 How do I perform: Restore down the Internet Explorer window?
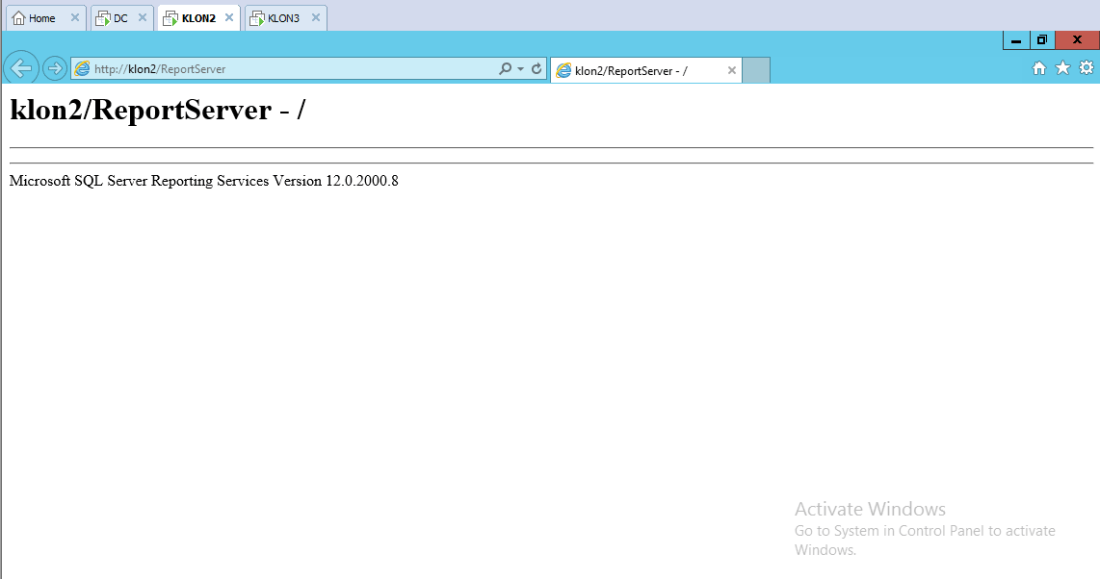[1042, 40]
